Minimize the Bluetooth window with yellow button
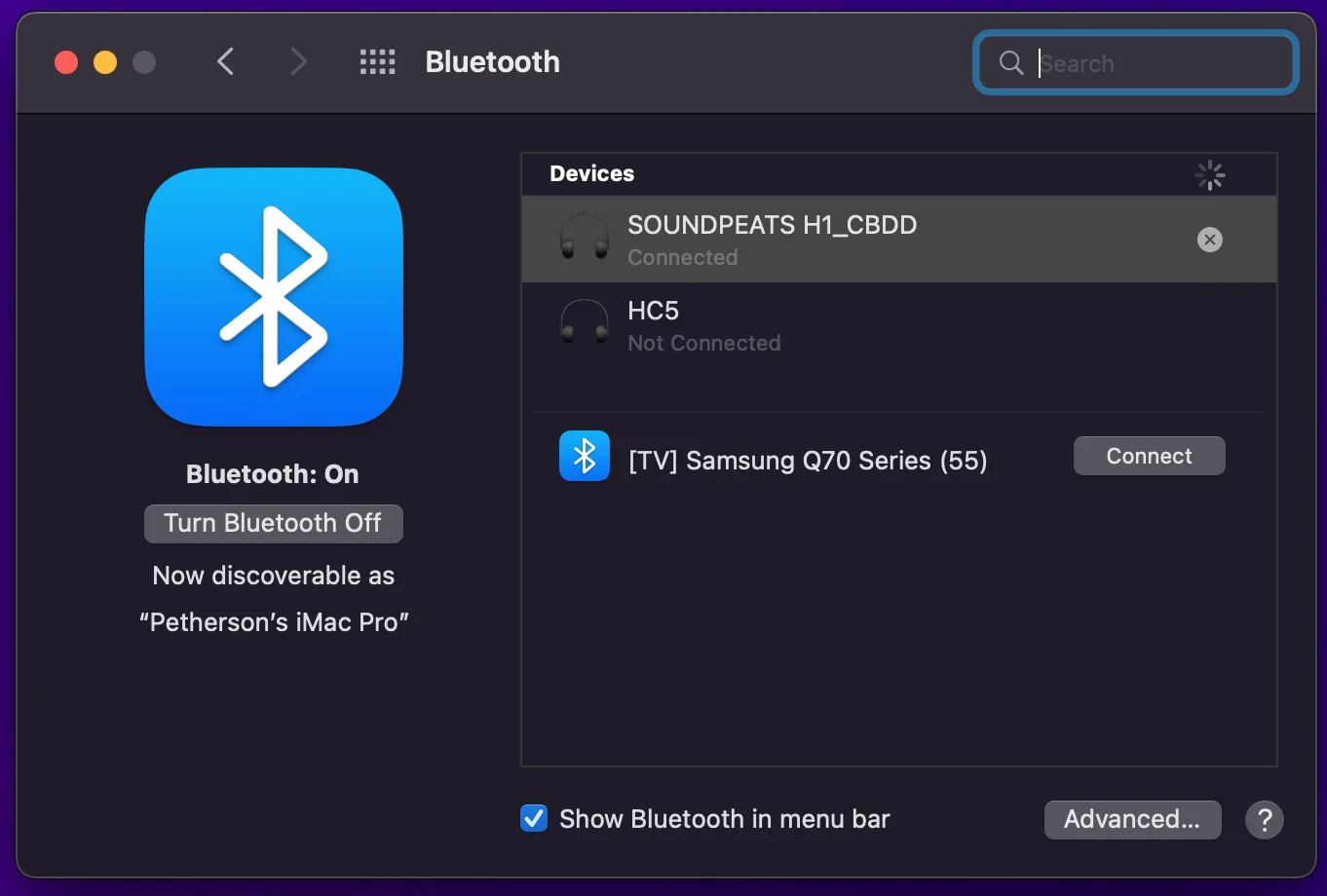Image resolution: width=1327 pixels, height=896 pixels. 105,62
